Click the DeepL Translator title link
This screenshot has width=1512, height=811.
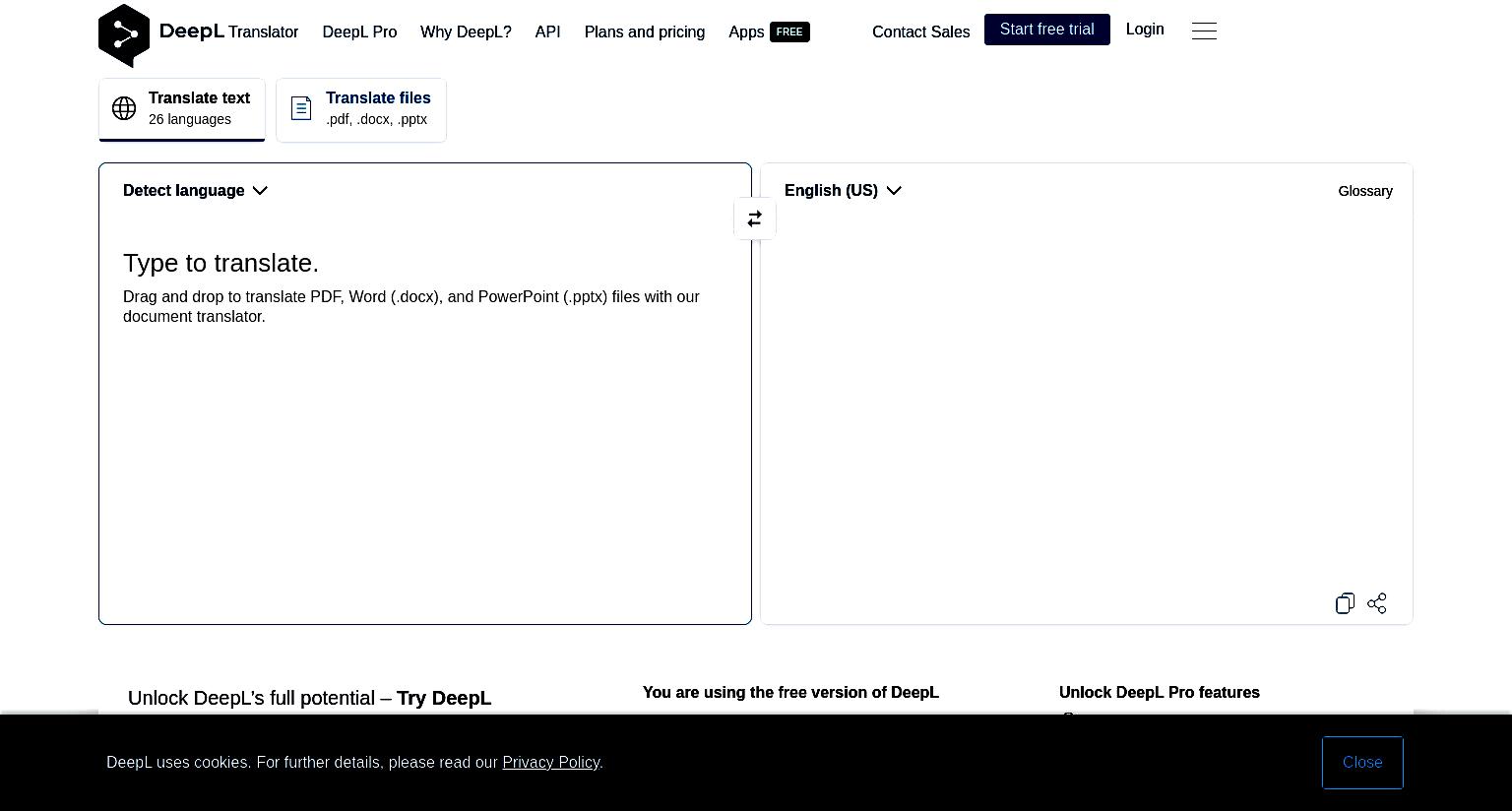coord(228,31)
